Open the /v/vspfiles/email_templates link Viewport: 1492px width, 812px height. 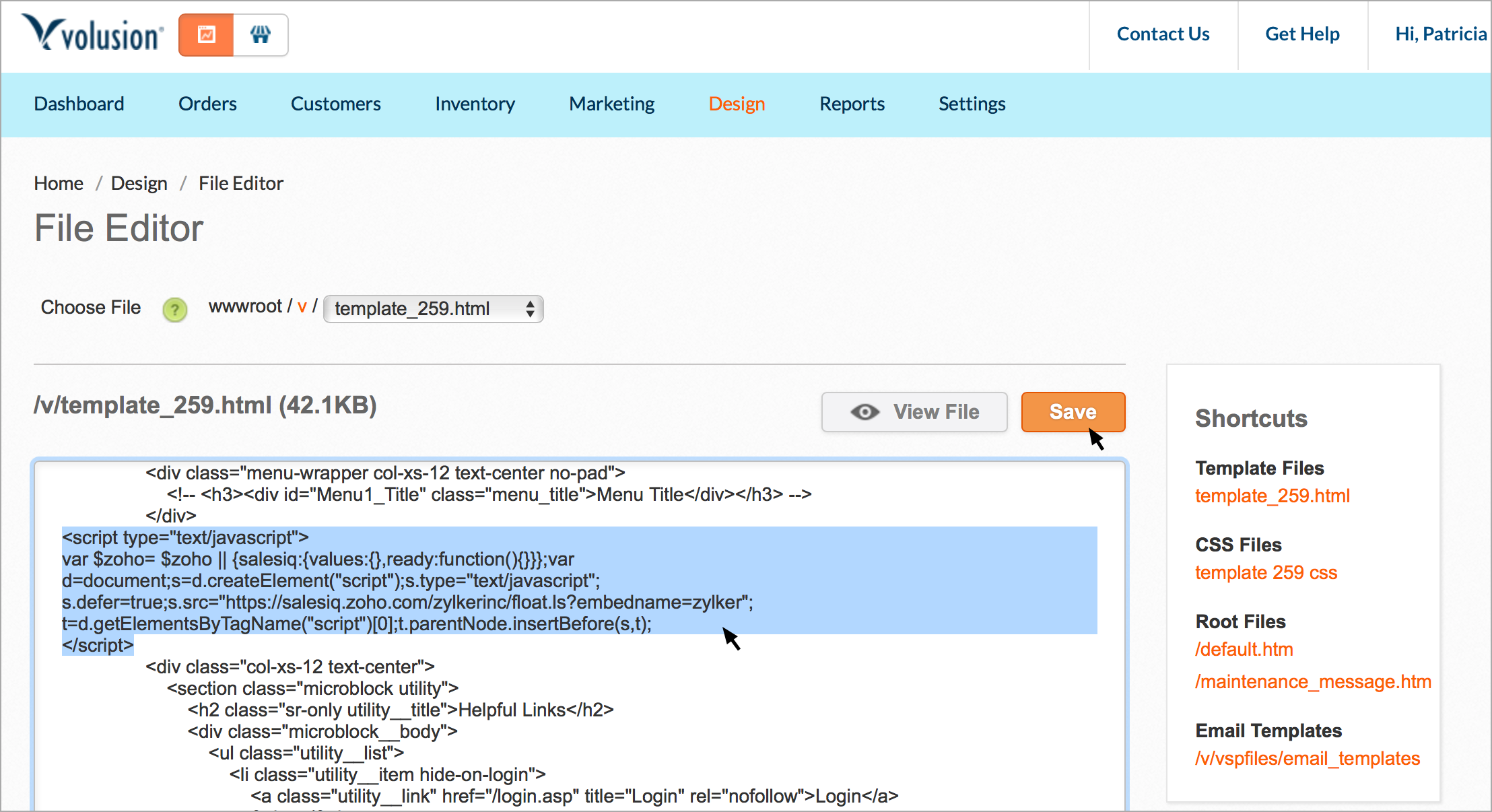pos(1307,759)
